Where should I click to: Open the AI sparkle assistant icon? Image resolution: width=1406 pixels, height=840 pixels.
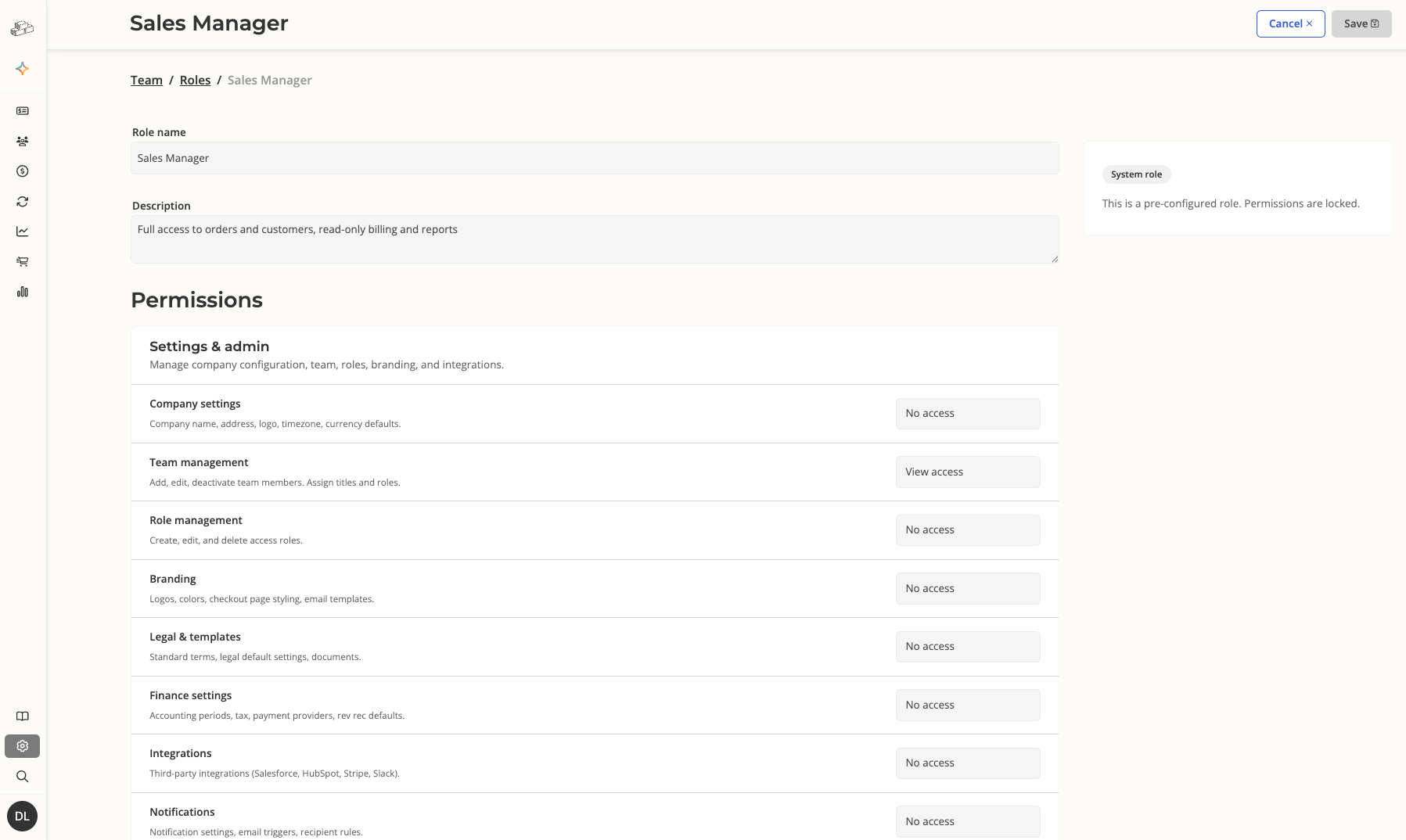pyautogui.click(x=23, y=69)
